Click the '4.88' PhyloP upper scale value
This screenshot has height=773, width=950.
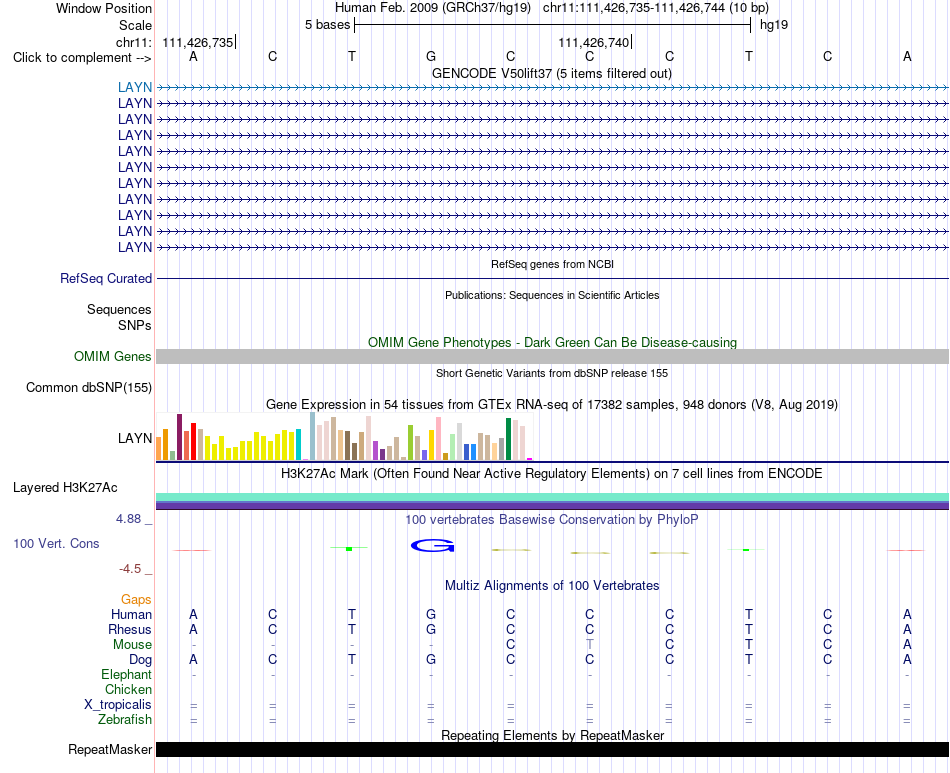point(128,519)
